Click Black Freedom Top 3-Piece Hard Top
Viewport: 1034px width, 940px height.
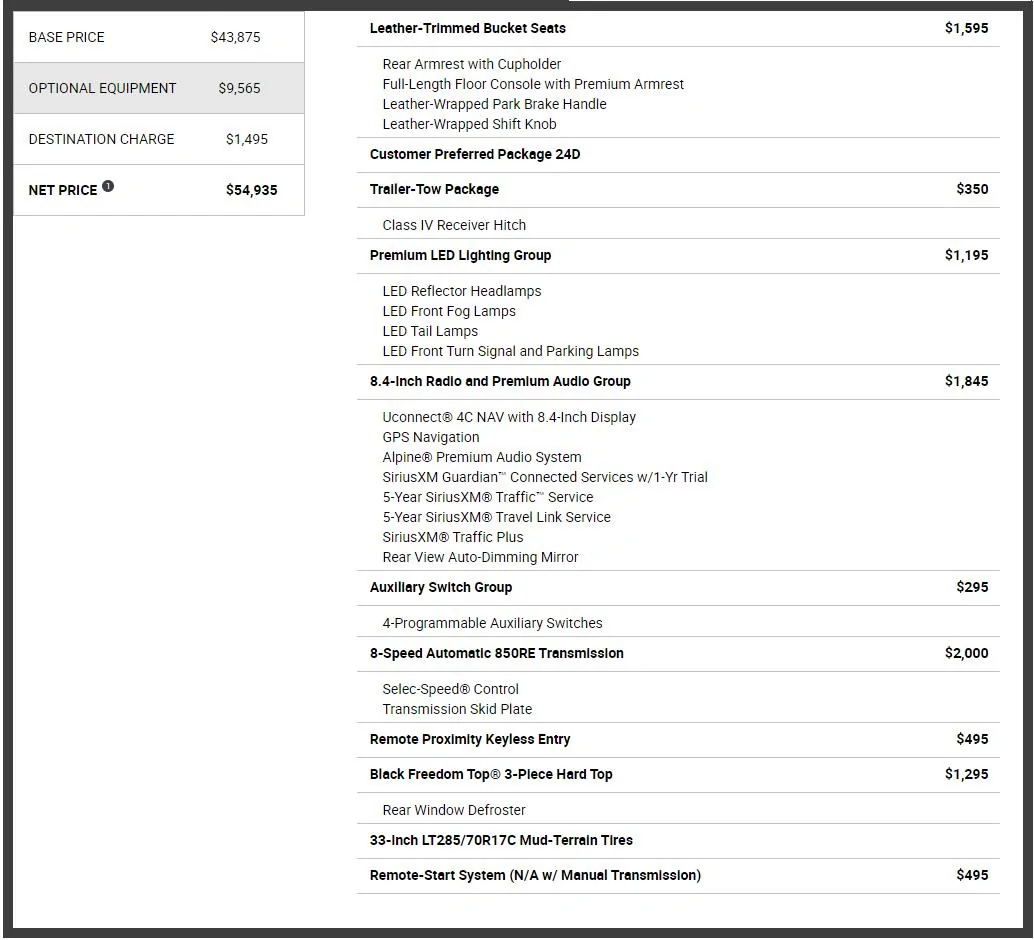point(491,774)
